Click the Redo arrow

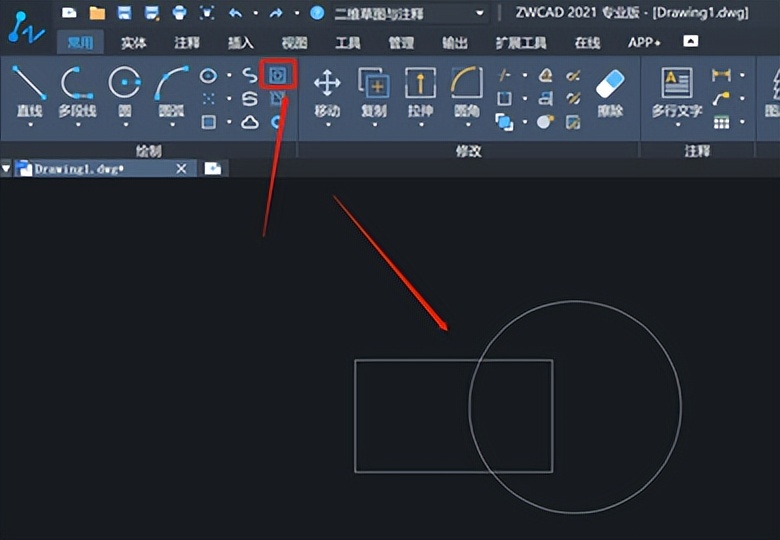coord(276,13)
